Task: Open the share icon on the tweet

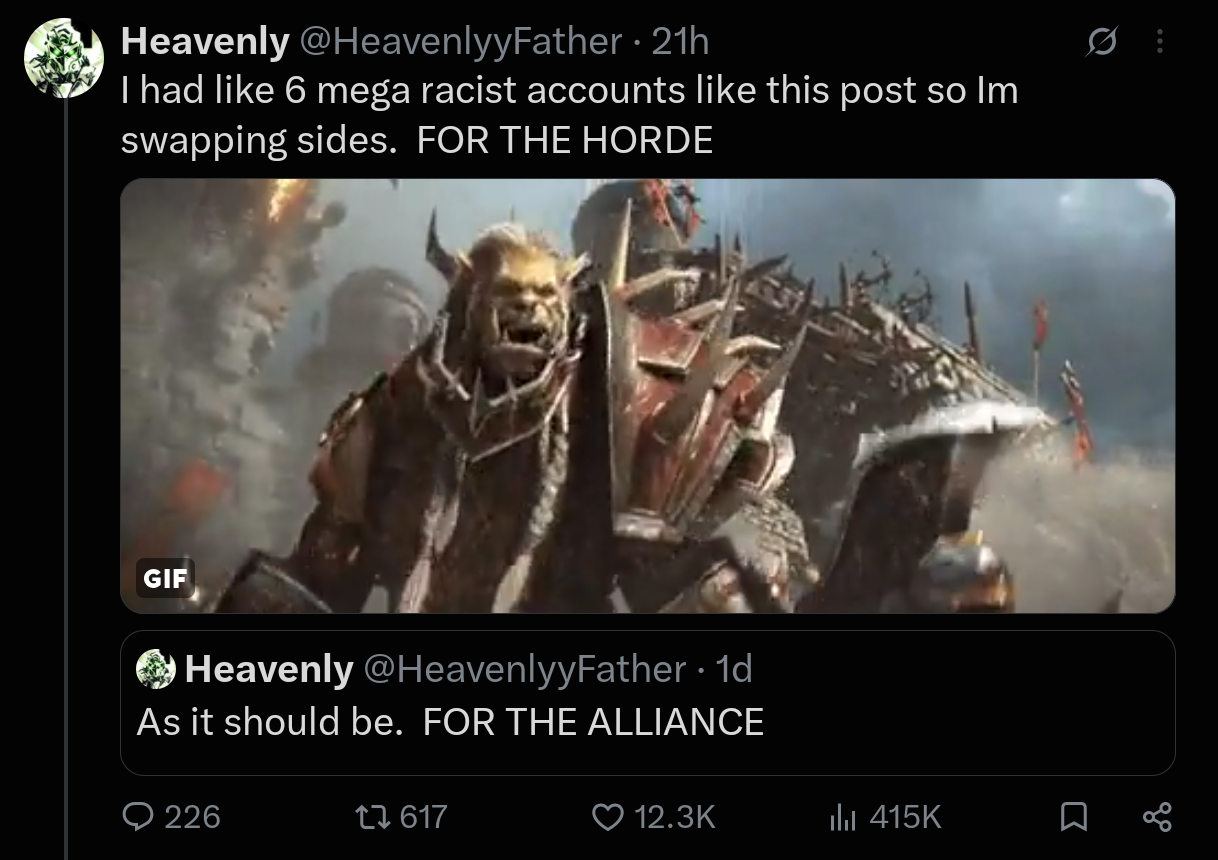Action: click(x=1156, y=817)
